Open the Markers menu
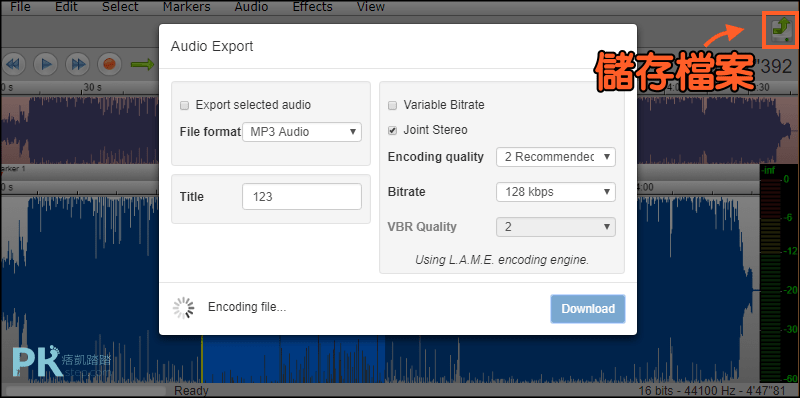The width and height of the screenshot is (800, 398). coord(187,7)
